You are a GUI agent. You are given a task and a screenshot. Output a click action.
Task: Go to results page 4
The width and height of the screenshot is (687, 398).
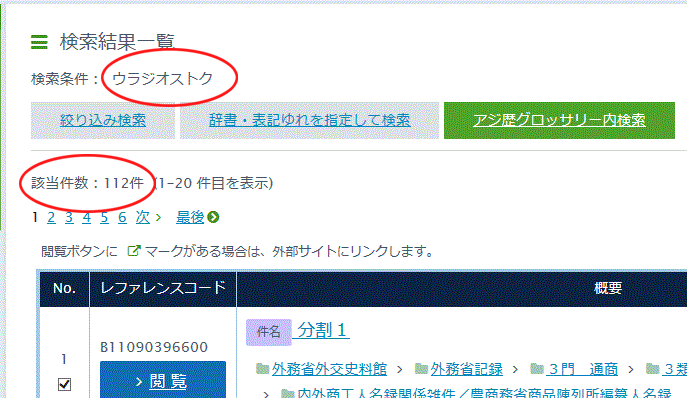tap(86, 217)
